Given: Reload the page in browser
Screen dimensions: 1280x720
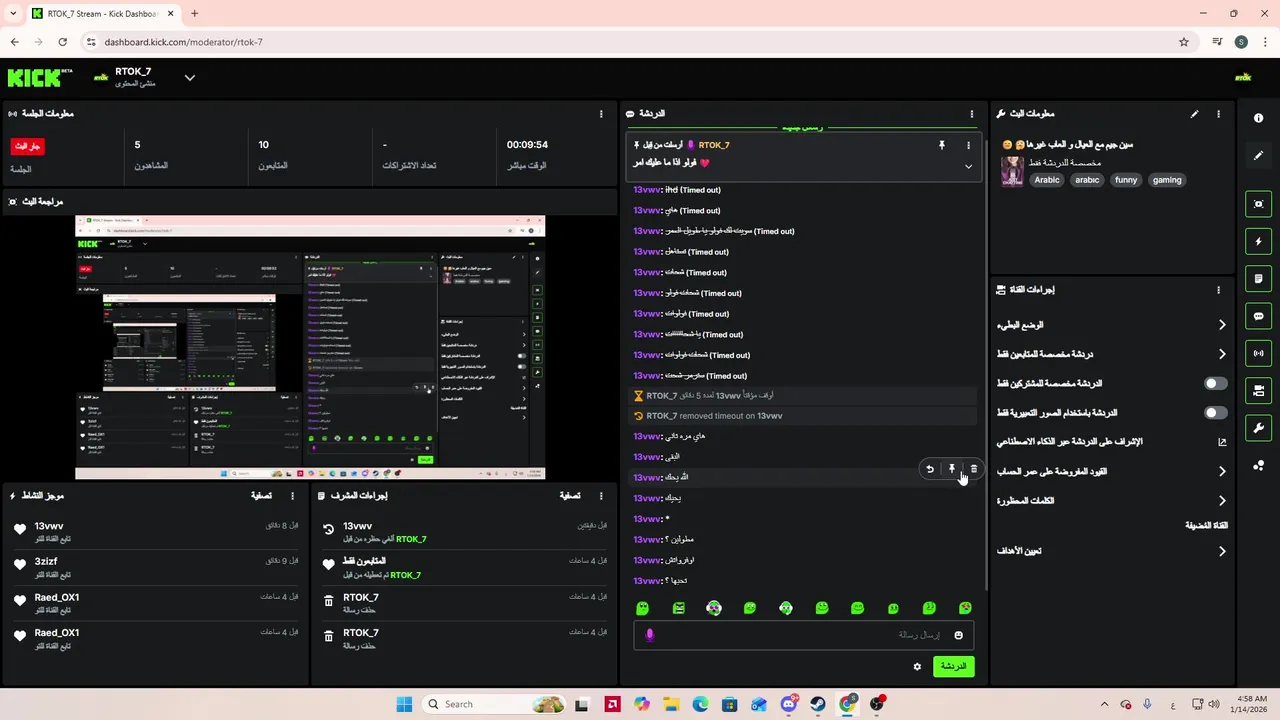Looking at the screenshot, I should coord(62,42).
